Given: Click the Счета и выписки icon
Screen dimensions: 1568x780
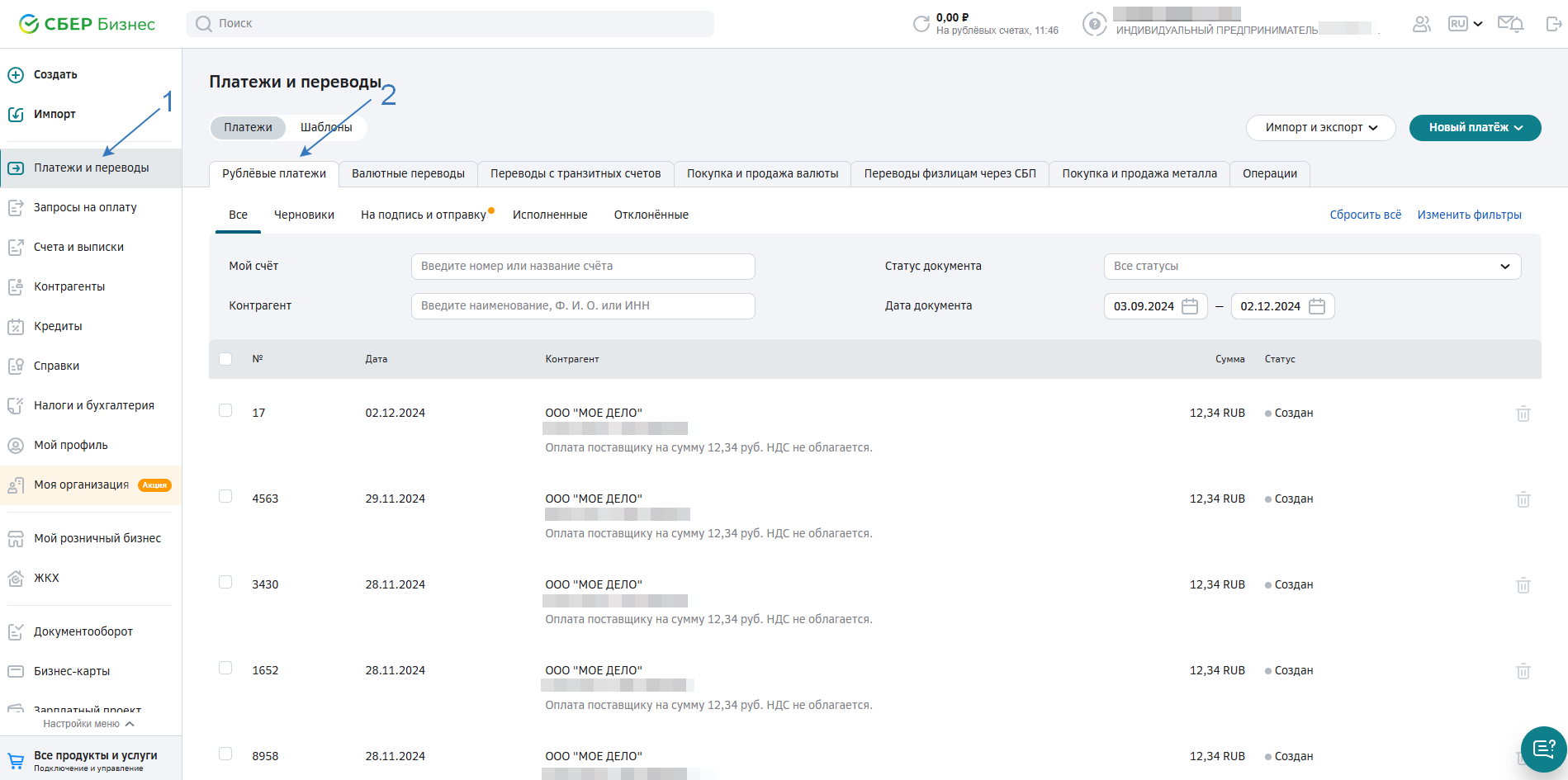Looking at the screenshot, I should (16, 248).
